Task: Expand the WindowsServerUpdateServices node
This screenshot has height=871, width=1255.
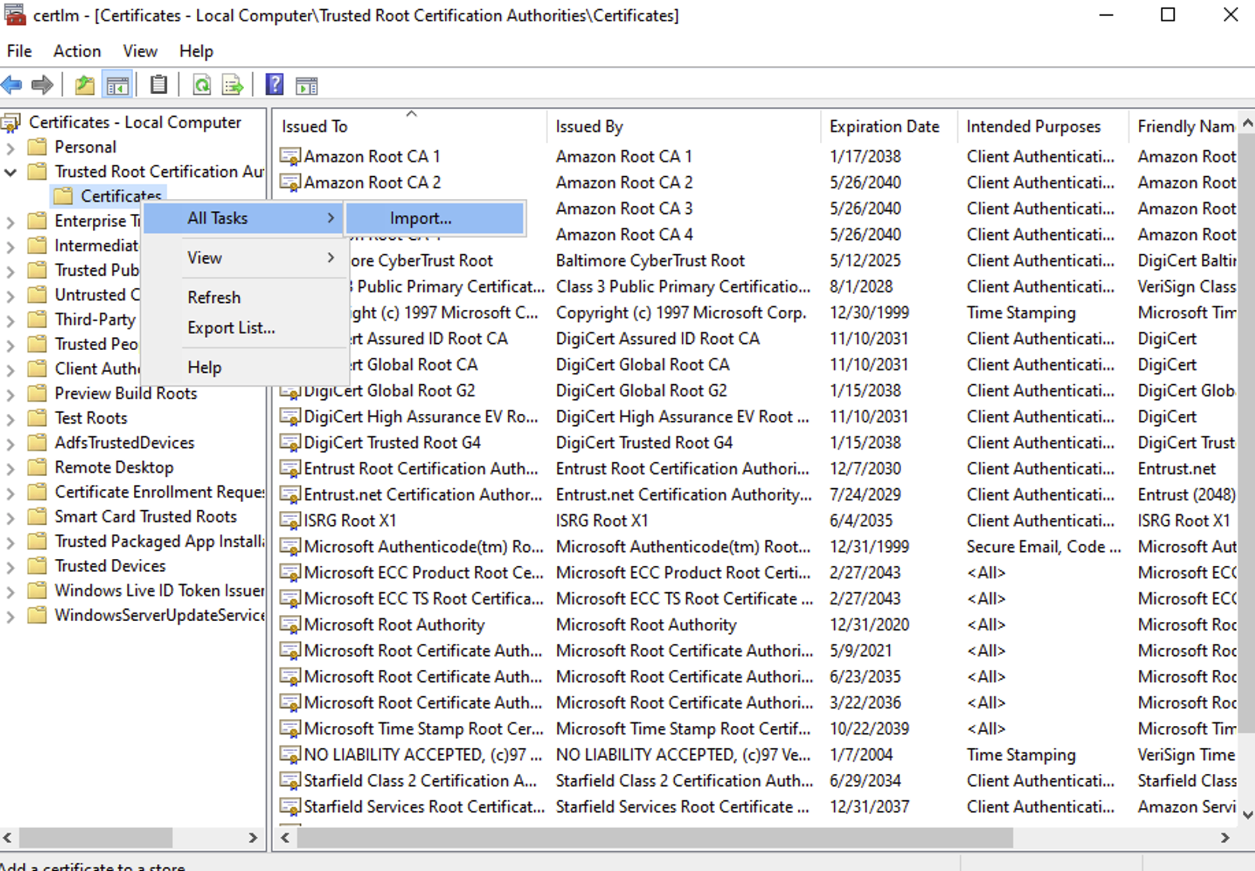Action: pos(11,615)
